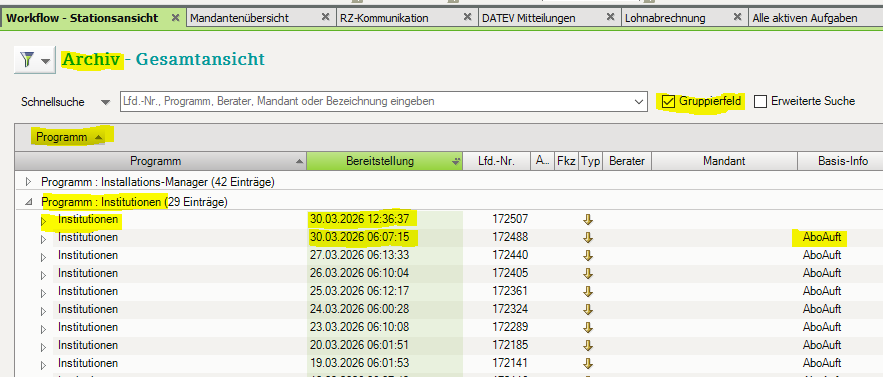Sort by the Bereitstellung column header
Viewport: 883px width, 377px height.
pyautogui.click(x=385, y=161)
